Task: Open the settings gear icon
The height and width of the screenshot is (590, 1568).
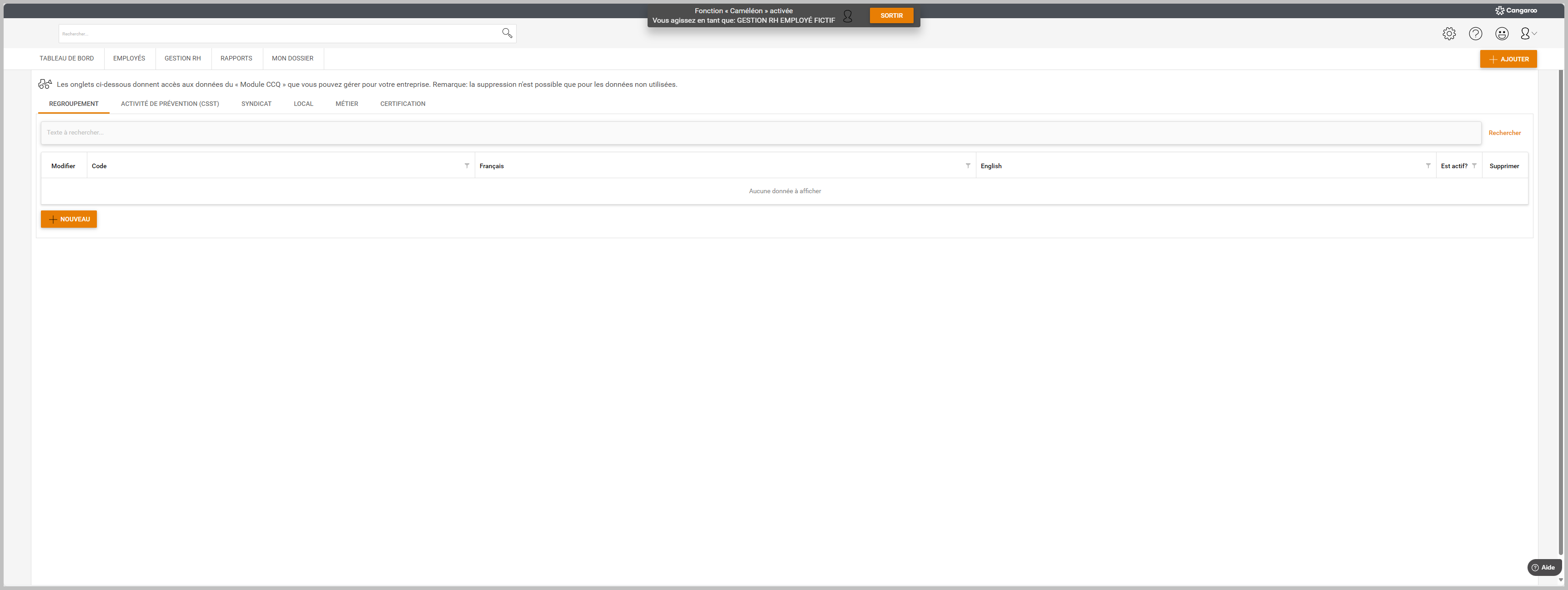Action: [x=1449, y=34]
